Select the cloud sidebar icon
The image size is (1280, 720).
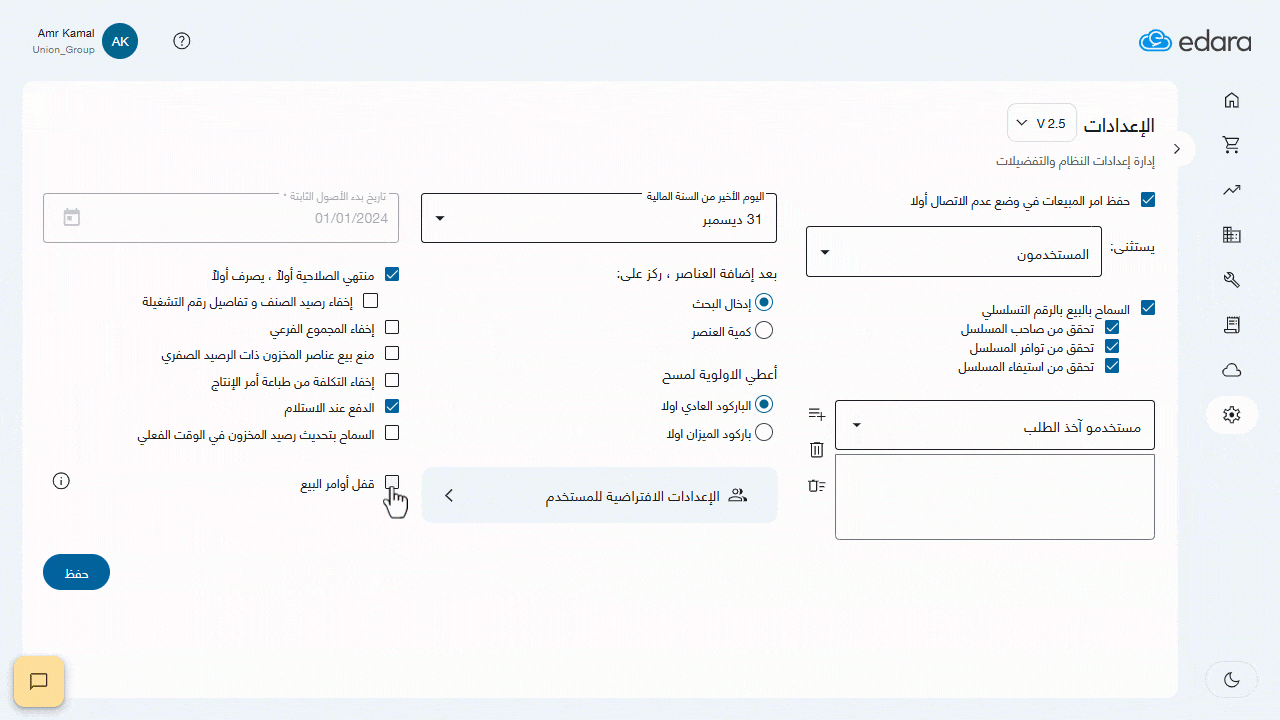point(1231,370)
